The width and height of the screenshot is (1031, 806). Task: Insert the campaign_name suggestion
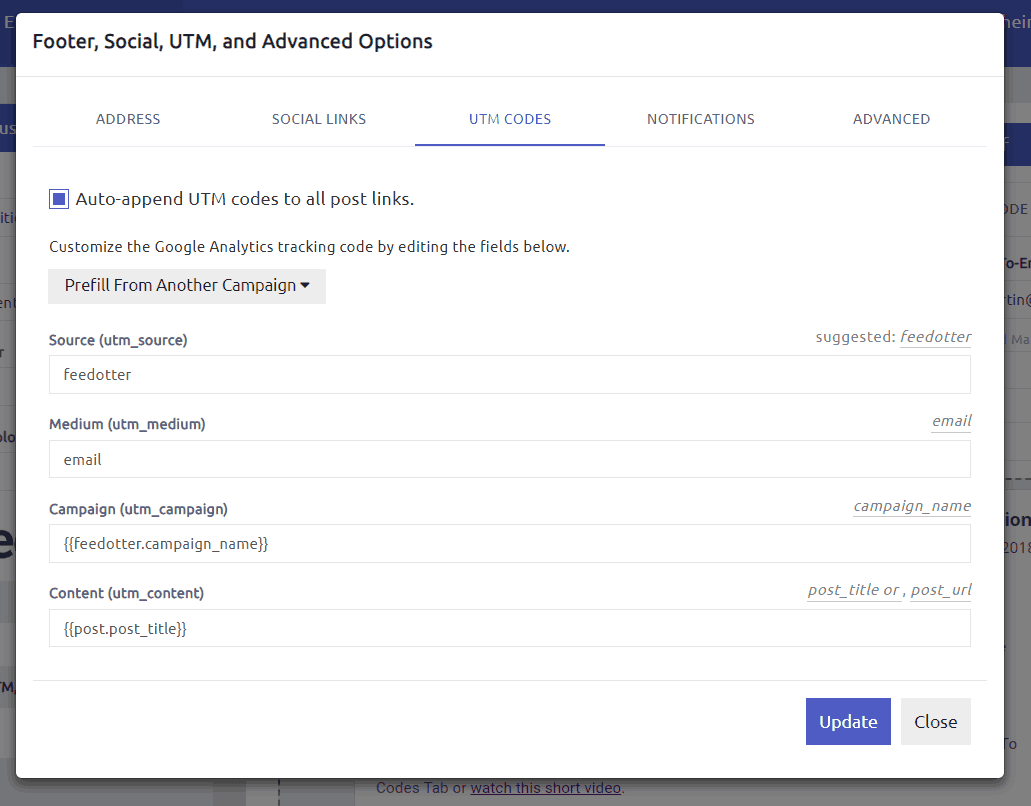pos(912,506)
